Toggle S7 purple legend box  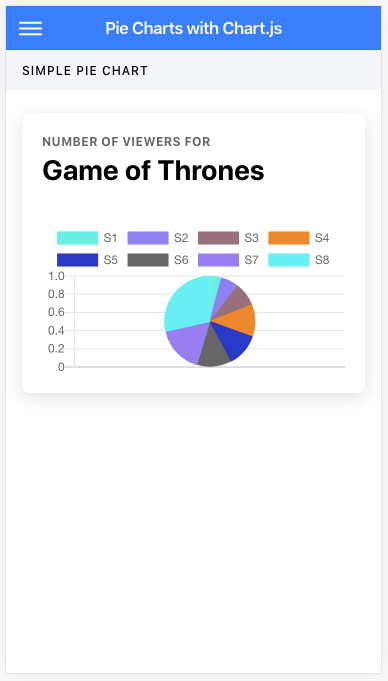(x=219, y=260)
